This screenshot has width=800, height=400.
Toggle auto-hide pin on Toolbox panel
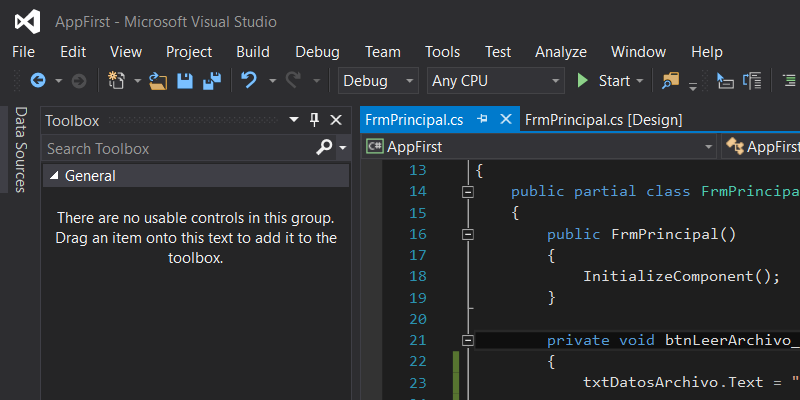pos(314,120)
